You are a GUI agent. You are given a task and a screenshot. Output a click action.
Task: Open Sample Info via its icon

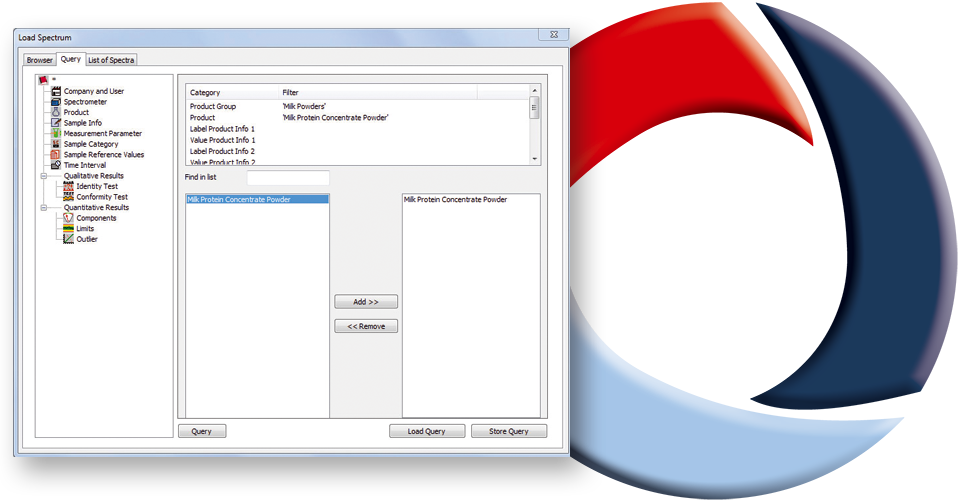pos(56,123)
